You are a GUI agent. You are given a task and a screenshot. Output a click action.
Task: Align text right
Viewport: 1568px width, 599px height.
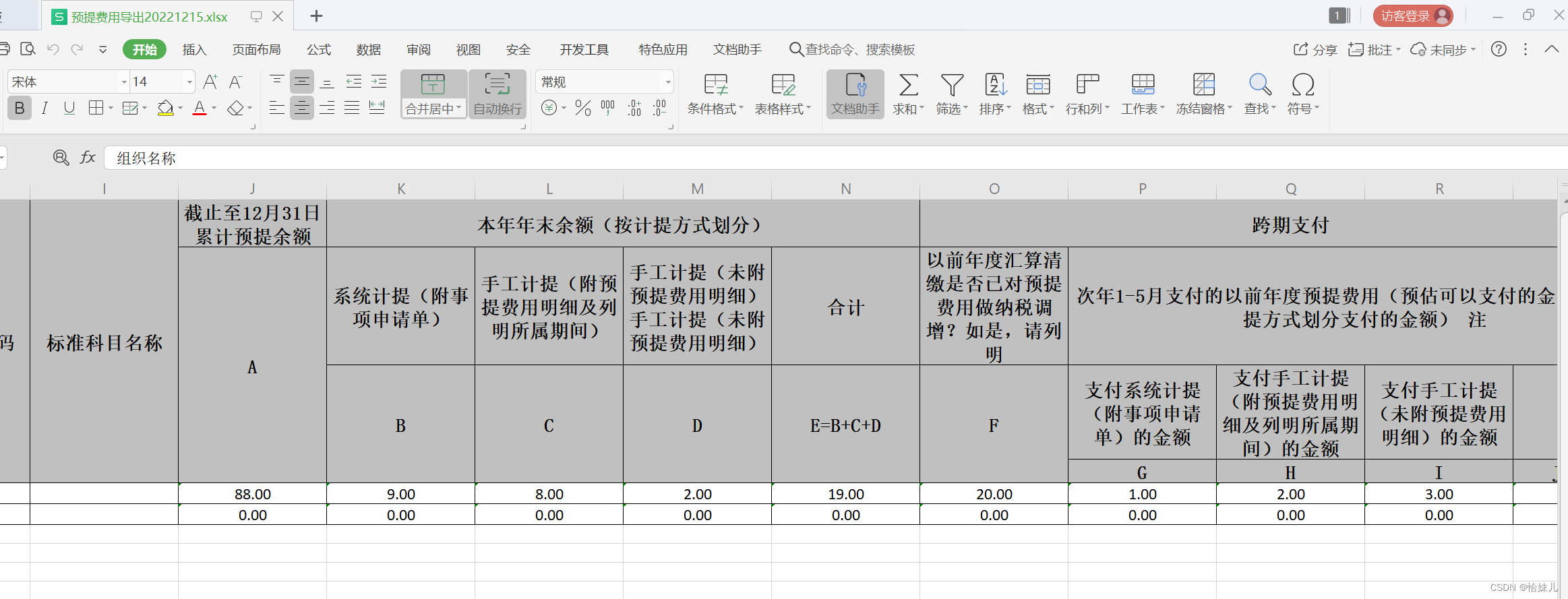click(x=327, y=108)
